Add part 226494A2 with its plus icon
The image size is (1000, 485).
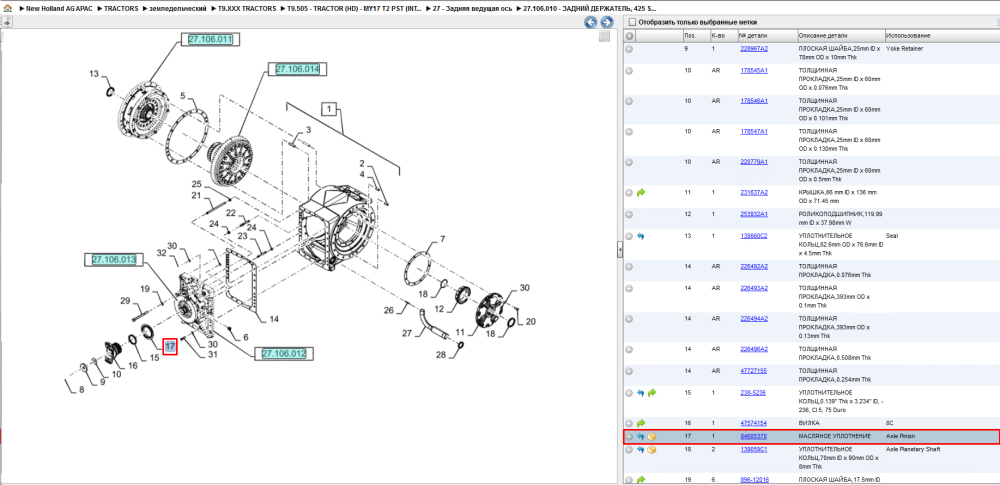[x=629, y=318]
